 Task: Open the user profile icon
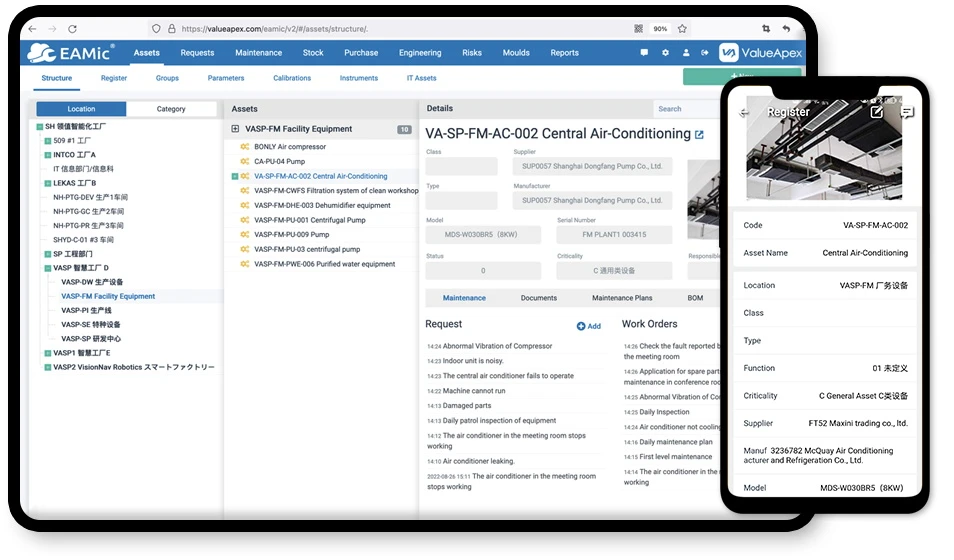tap(686, 53)
